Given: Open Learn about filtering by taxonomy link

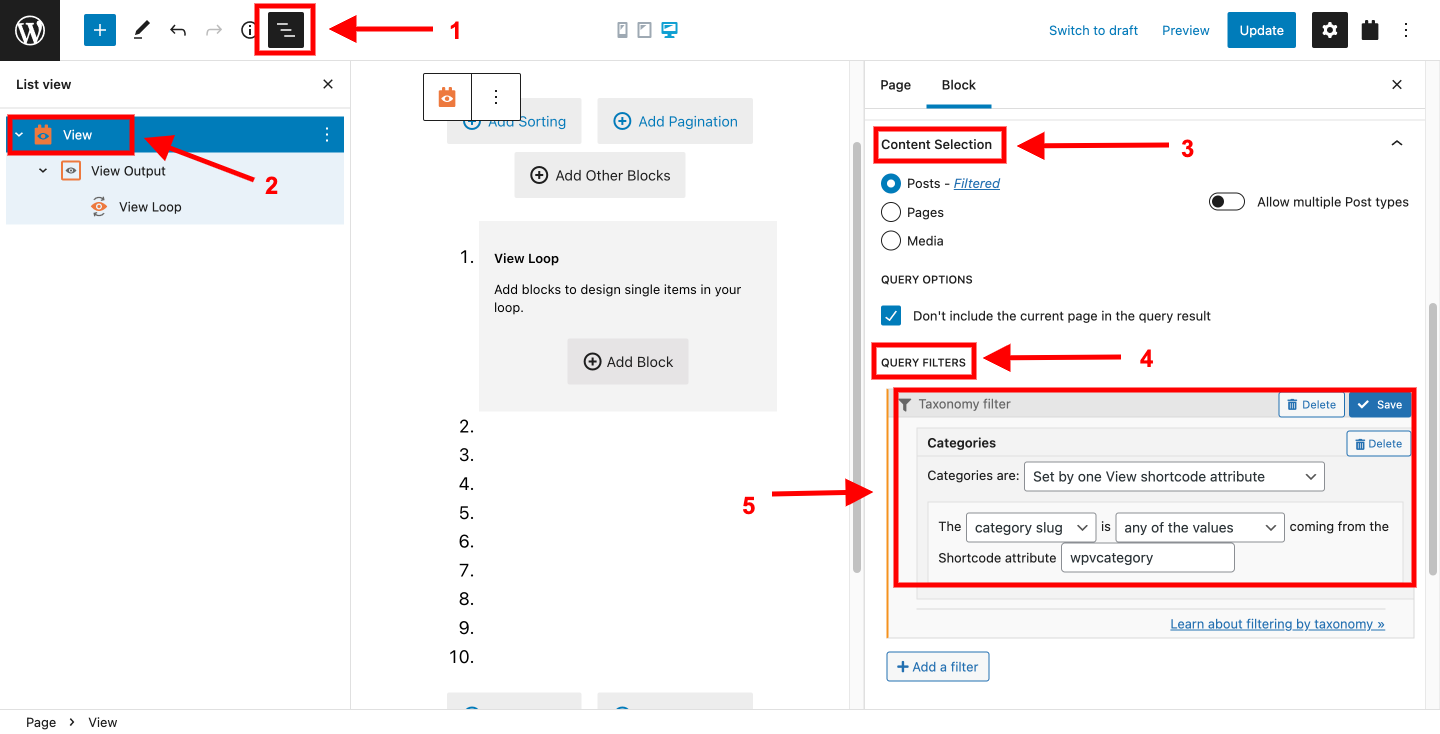Looking at the screenshot, I should [x=1277, y=624].
